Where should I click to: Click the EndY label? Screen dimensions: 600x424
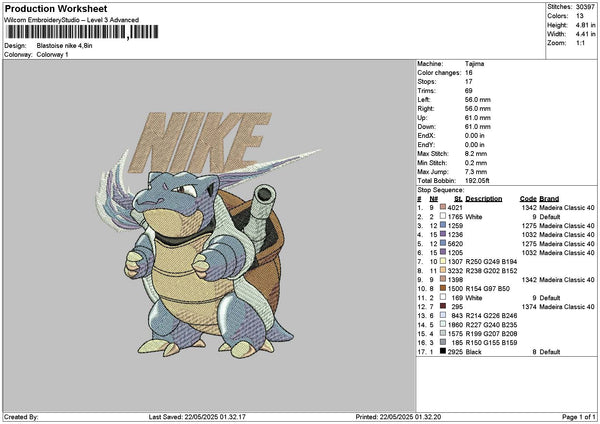(x=426, y=145)
